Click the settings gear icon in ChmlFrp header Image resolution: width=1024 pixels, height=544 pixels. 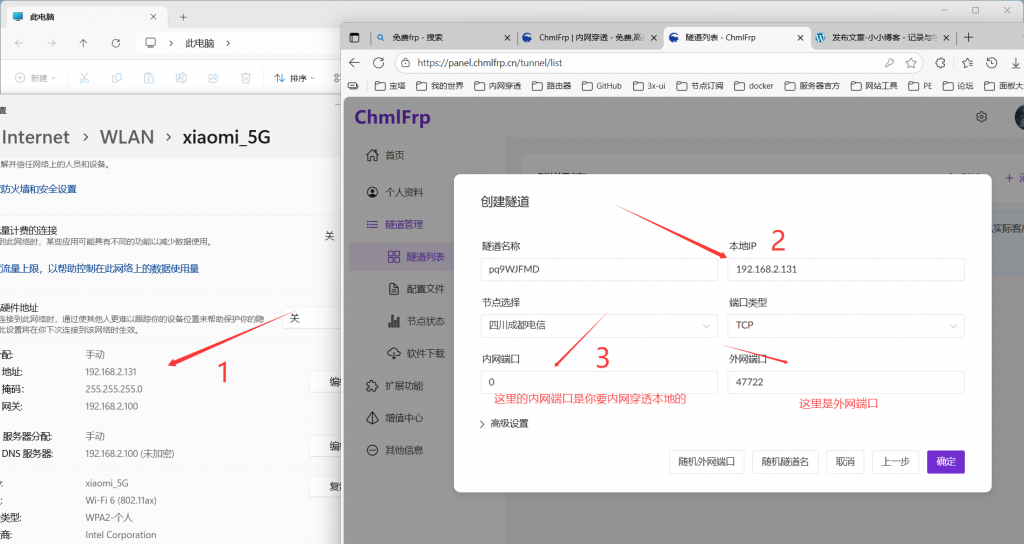[x=981, y=117]
